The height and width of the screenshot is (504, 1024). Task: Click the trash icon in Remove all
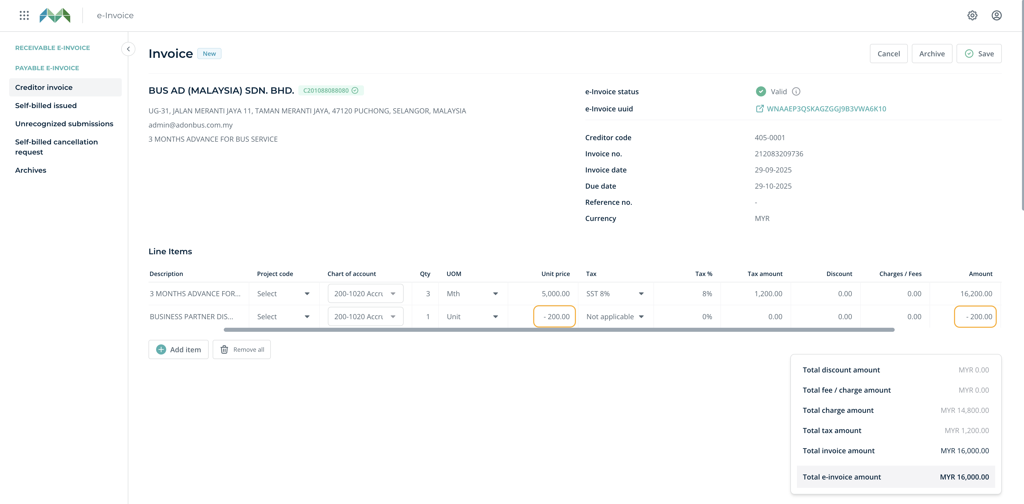coord(224,350)
